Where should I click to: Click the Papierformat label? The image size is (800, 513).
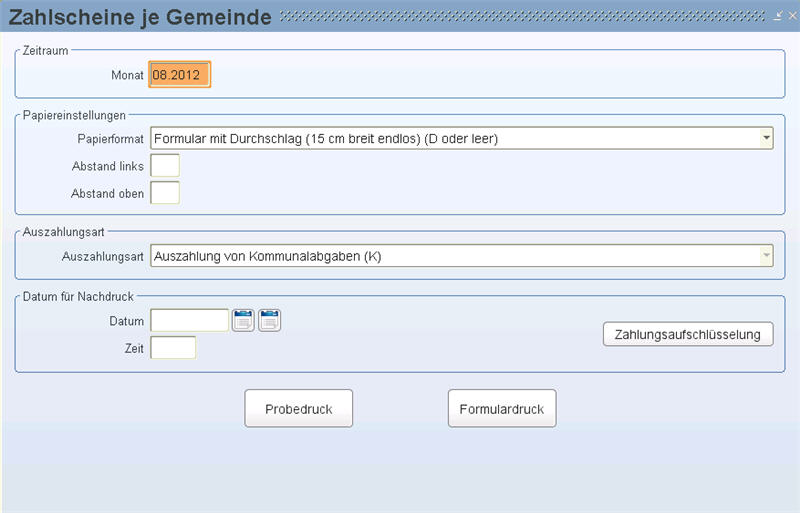tap(111, 139)
